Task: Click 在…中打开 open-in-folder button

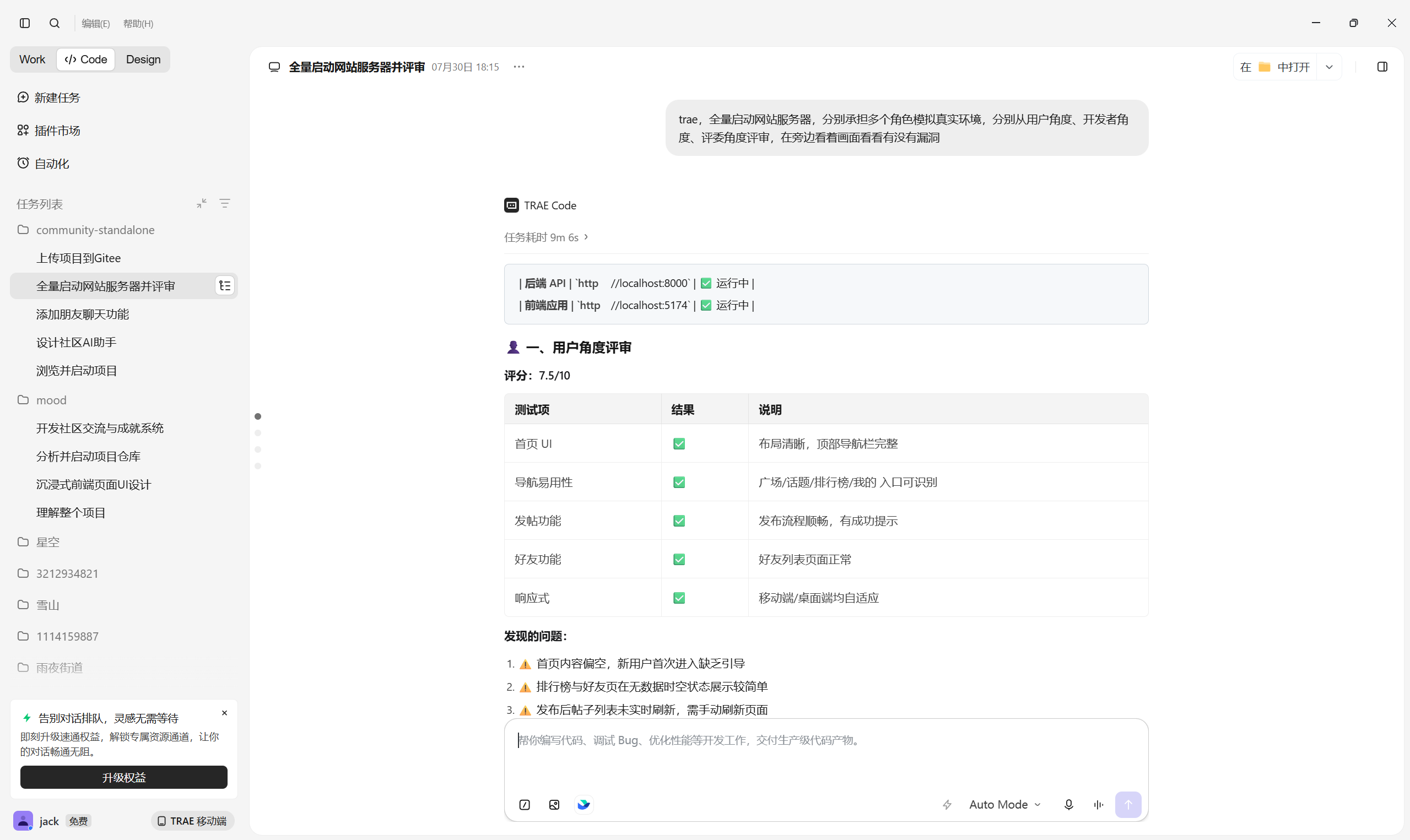Action: [x=1276, y=67]
